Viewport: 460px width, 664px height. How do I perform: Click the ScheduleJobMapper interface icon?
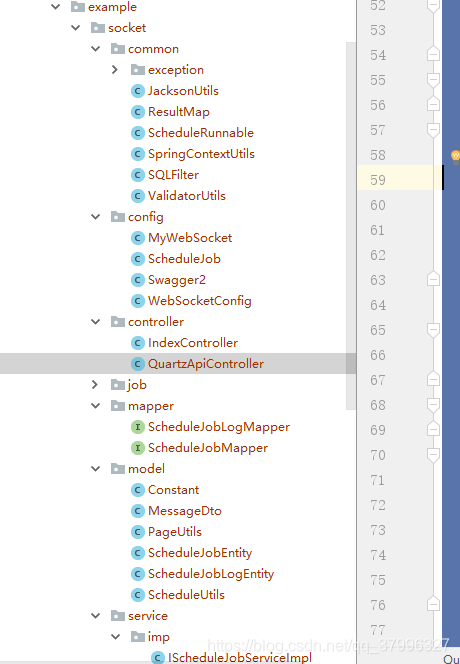tap(137, 448)
